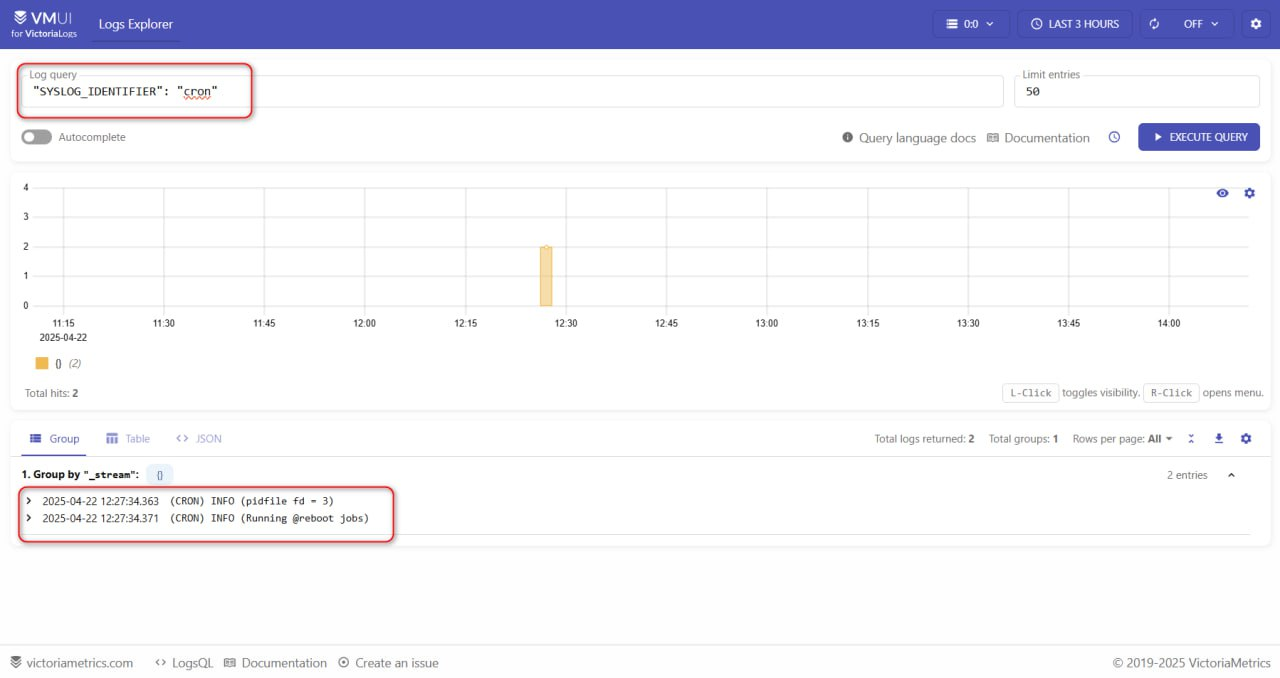
Task: Toggle the Autocomplete switch
Action: [37, 137]
